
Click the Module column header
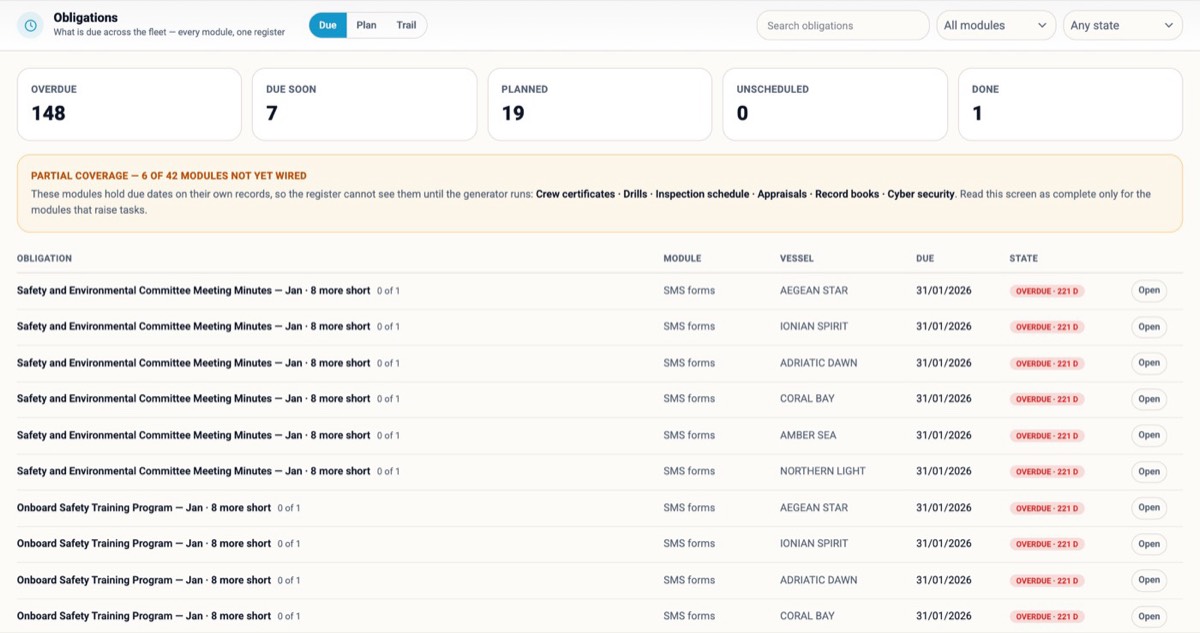click(682, 258)
